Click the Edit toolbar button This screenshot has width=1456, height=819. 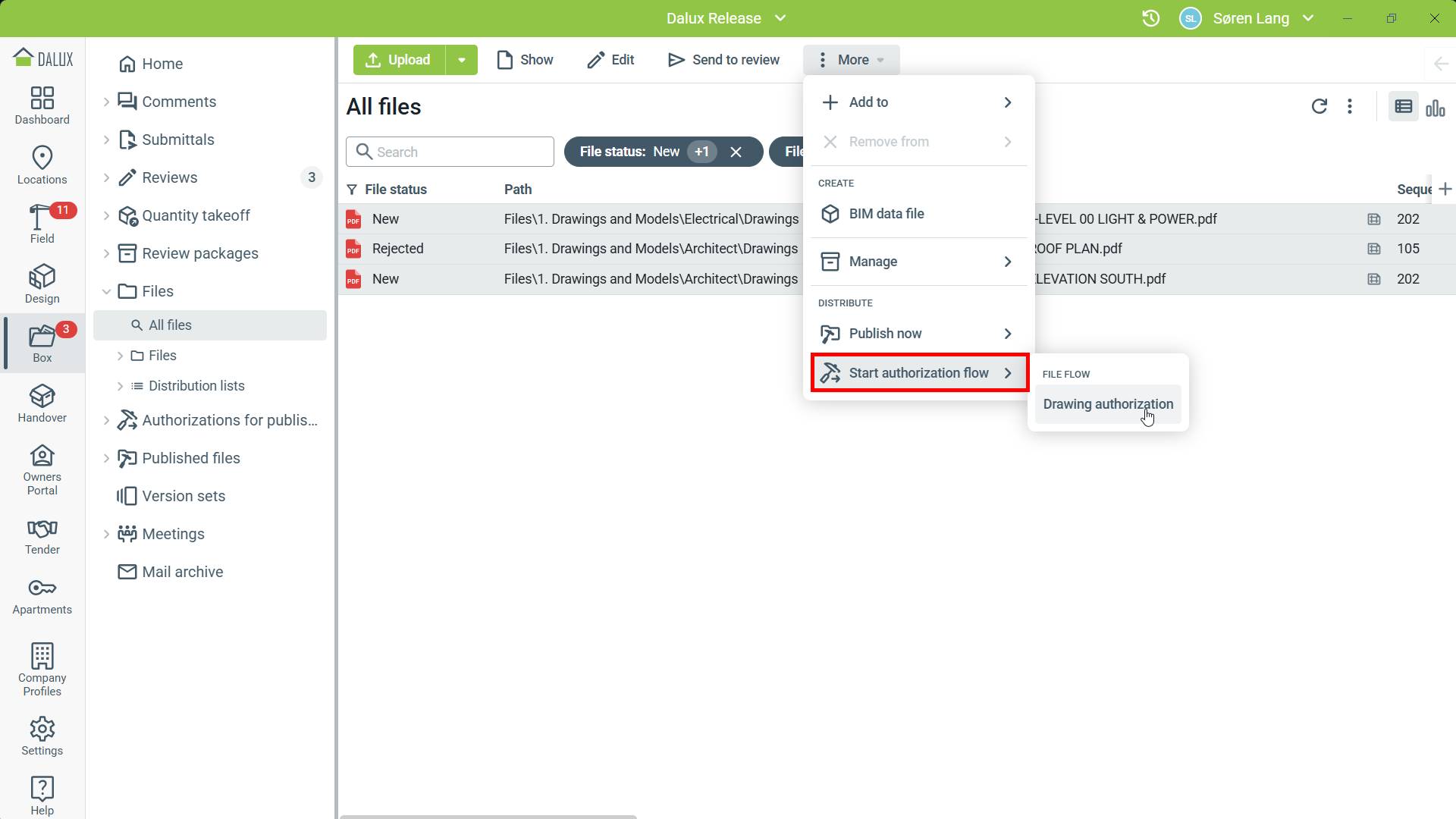[611, 60]
